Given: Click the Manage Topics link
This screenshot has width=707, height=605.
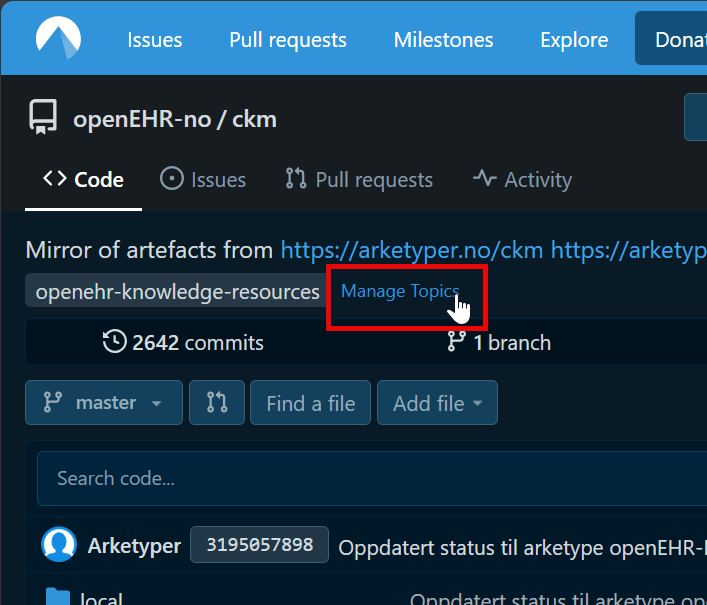Looking at the screenshot, I should click(400, 291).
